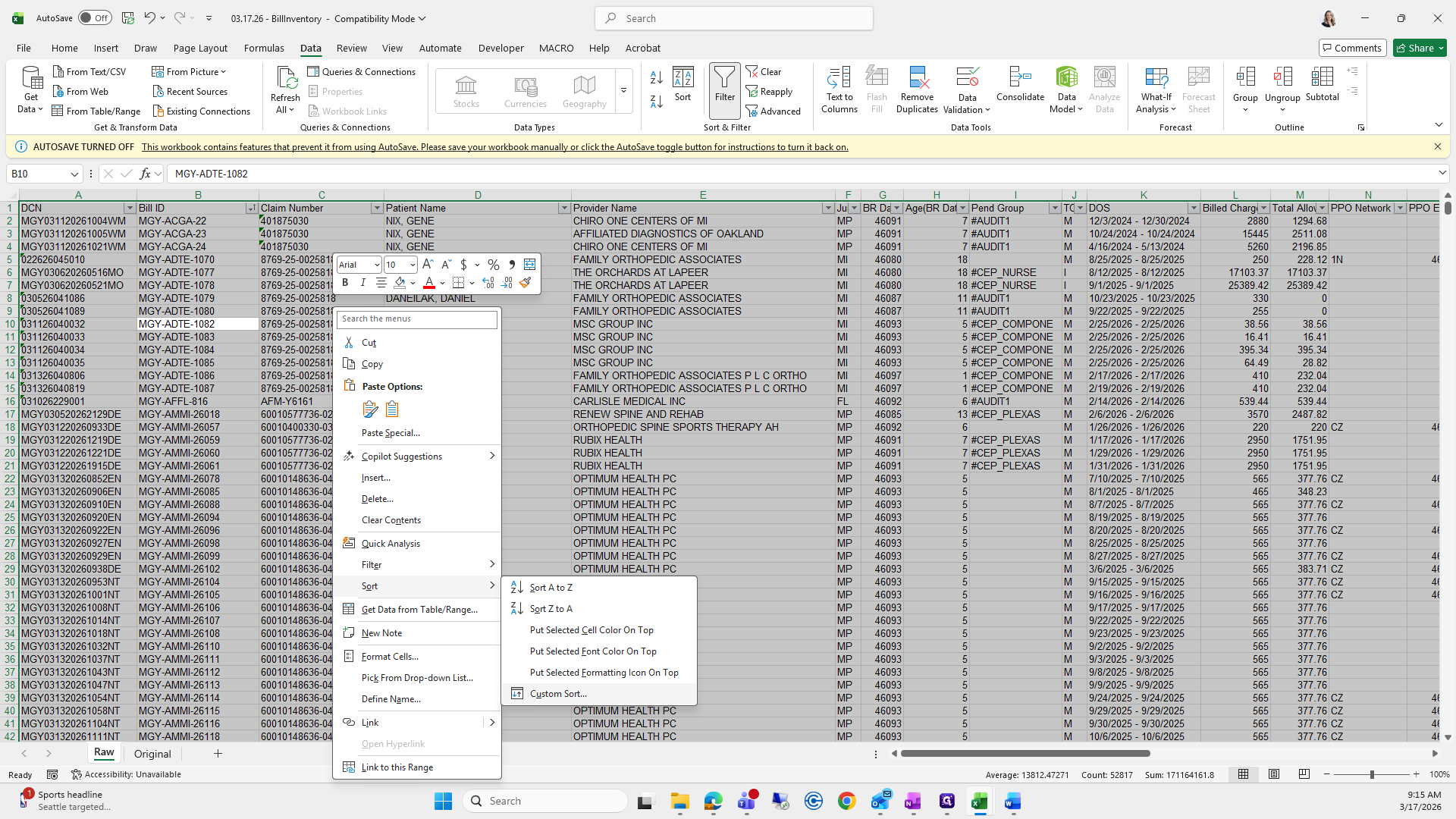Click the AutoSave instructions link
The height and width of the screenshot is (819, 1456).
[494, 147]
